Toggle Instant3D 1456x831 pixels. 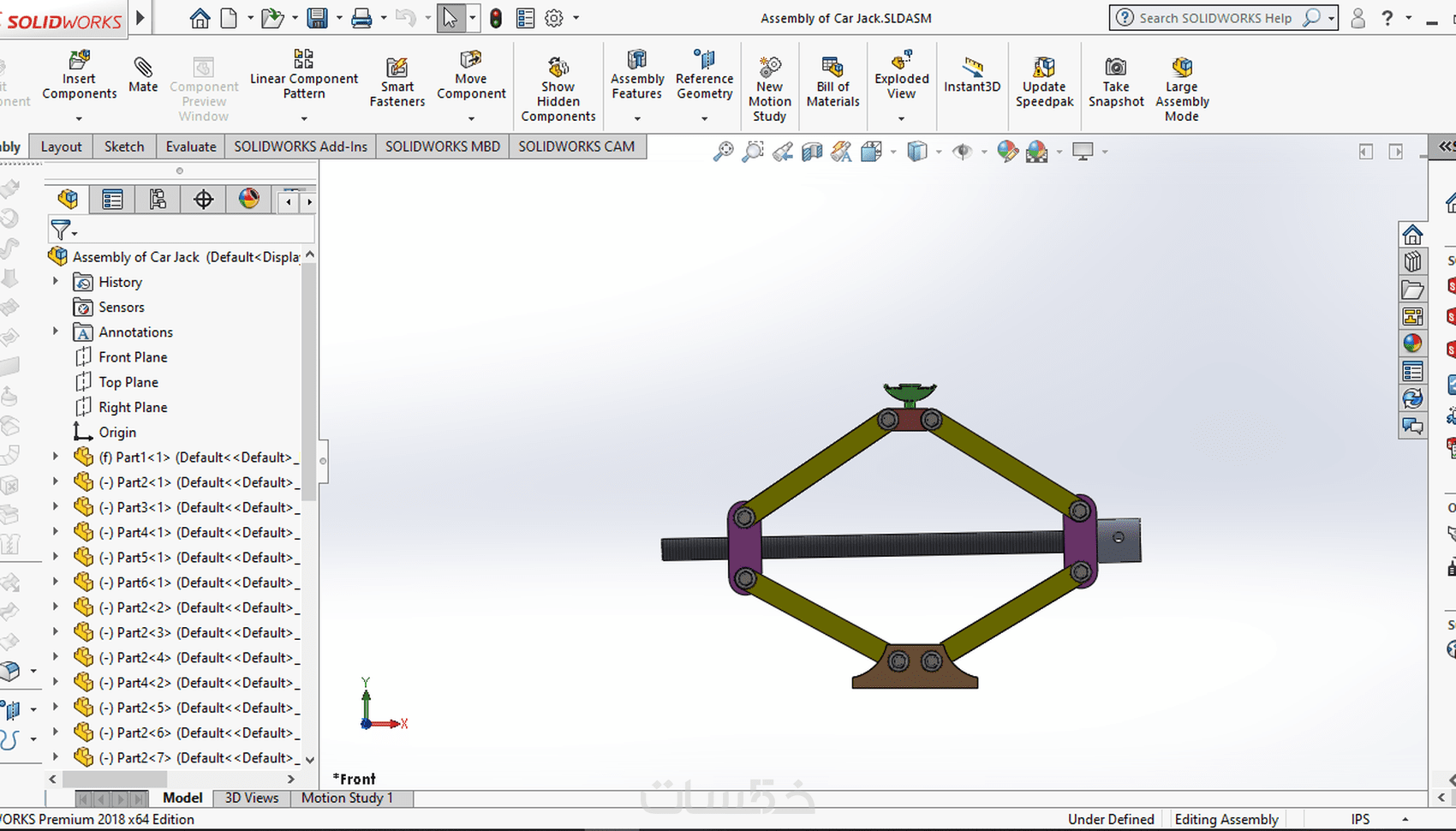[972, 75]
